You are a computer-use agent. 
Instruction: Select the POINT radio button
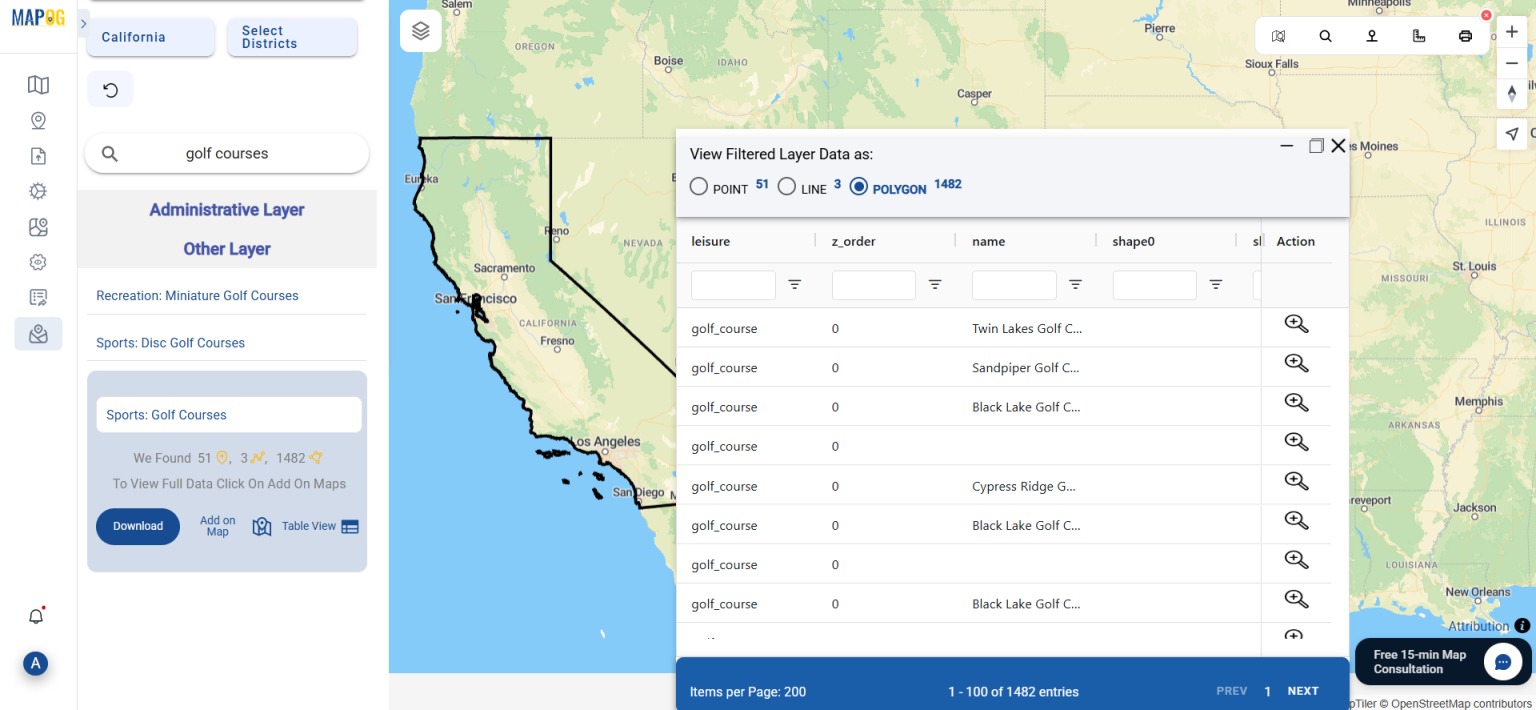pos(699,186)
